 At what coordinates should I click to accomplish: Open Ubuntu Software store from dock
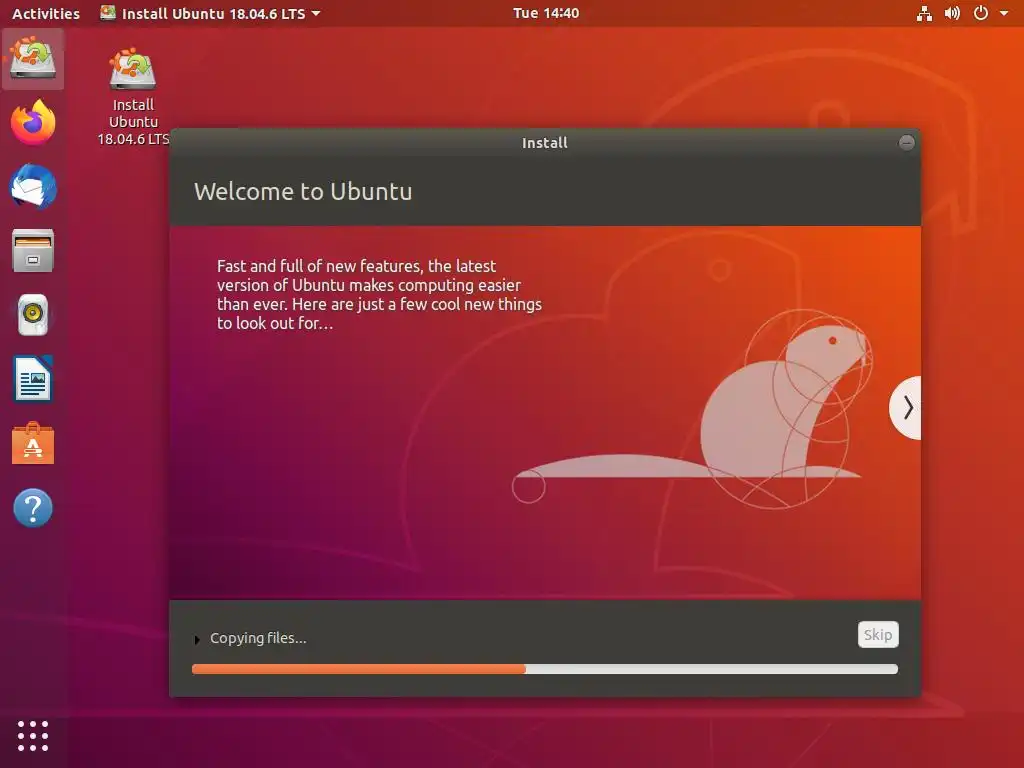(33, 443)
